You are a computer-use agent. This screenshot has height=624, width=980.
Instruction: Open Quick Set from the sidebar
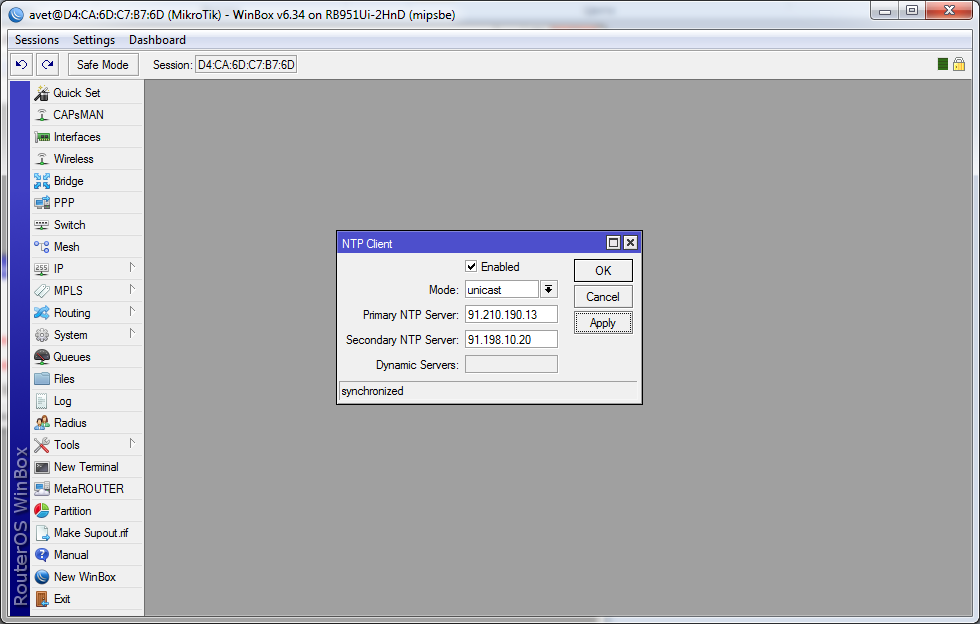76,93
